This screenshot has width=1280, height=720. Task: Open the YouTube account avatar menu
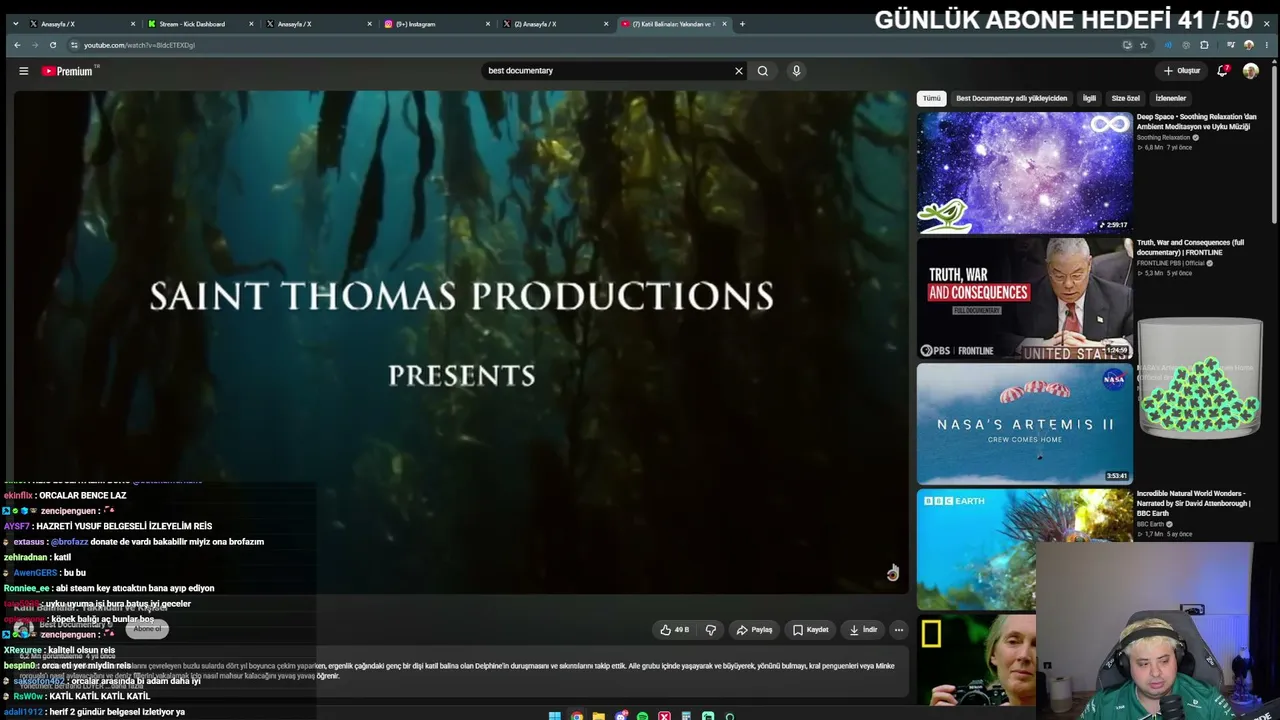1250,71
